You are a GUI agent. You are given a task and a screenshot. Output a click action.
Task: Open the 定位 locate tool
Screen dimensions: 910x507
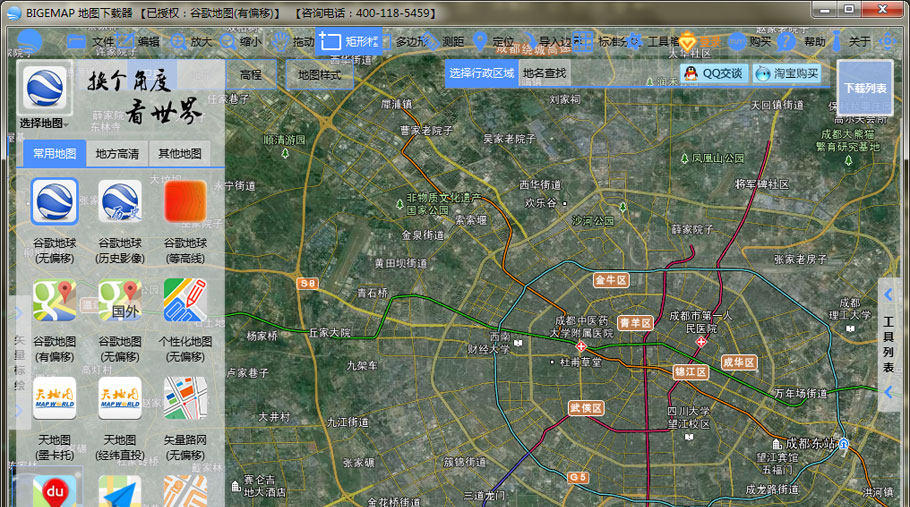(493, 42)
